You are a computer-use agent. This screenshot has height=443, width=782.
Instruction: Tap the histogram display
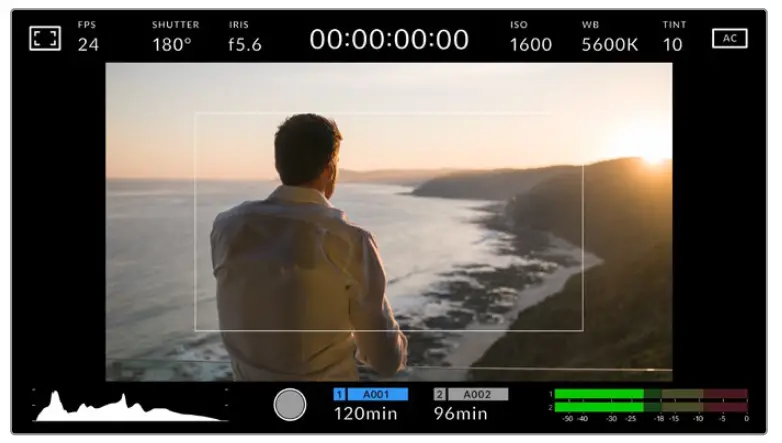point(131,405)
